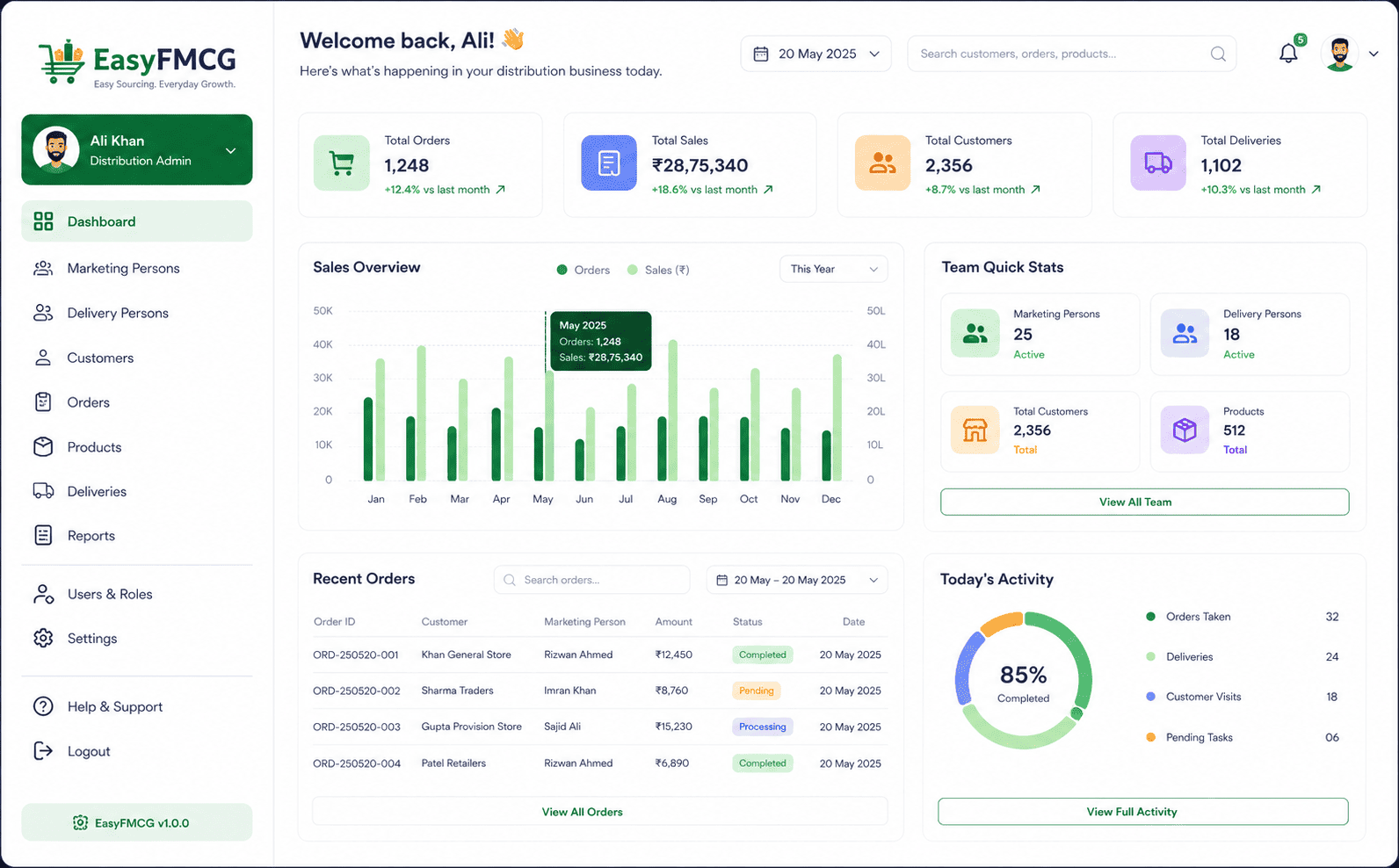
Task: Click the Total Deliveries truck icon
Action: 1158,163
